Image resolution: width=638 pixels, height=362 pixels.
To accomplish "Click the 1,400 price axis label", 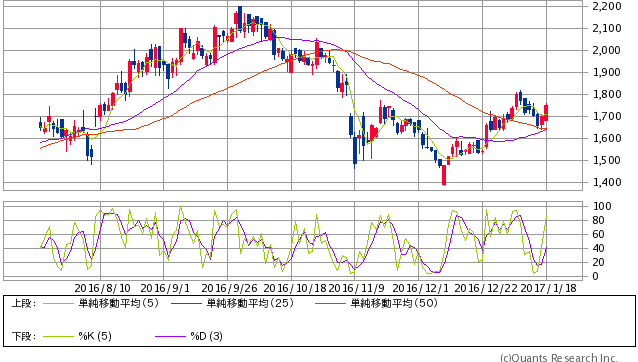I will 607,182.
